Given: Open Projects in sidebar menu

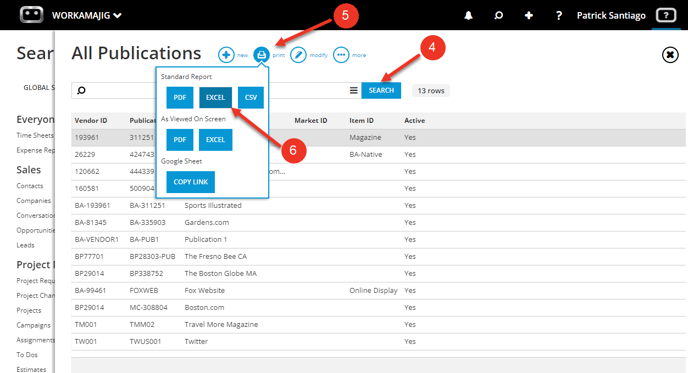Looking at the screenshot, I should tap(29, 310).
